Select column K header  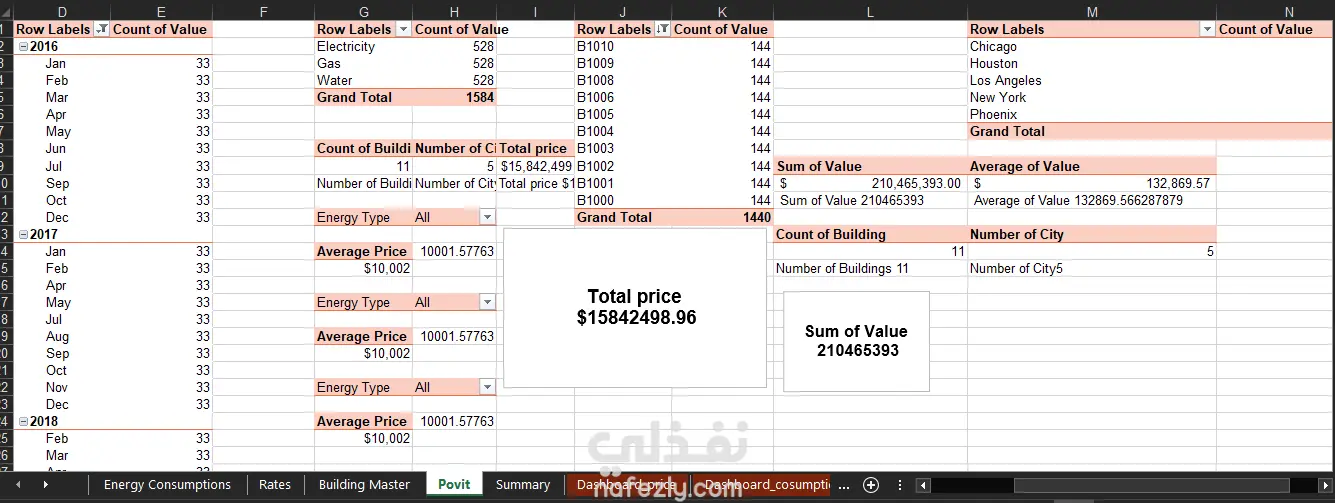click(x=722, y=11)
